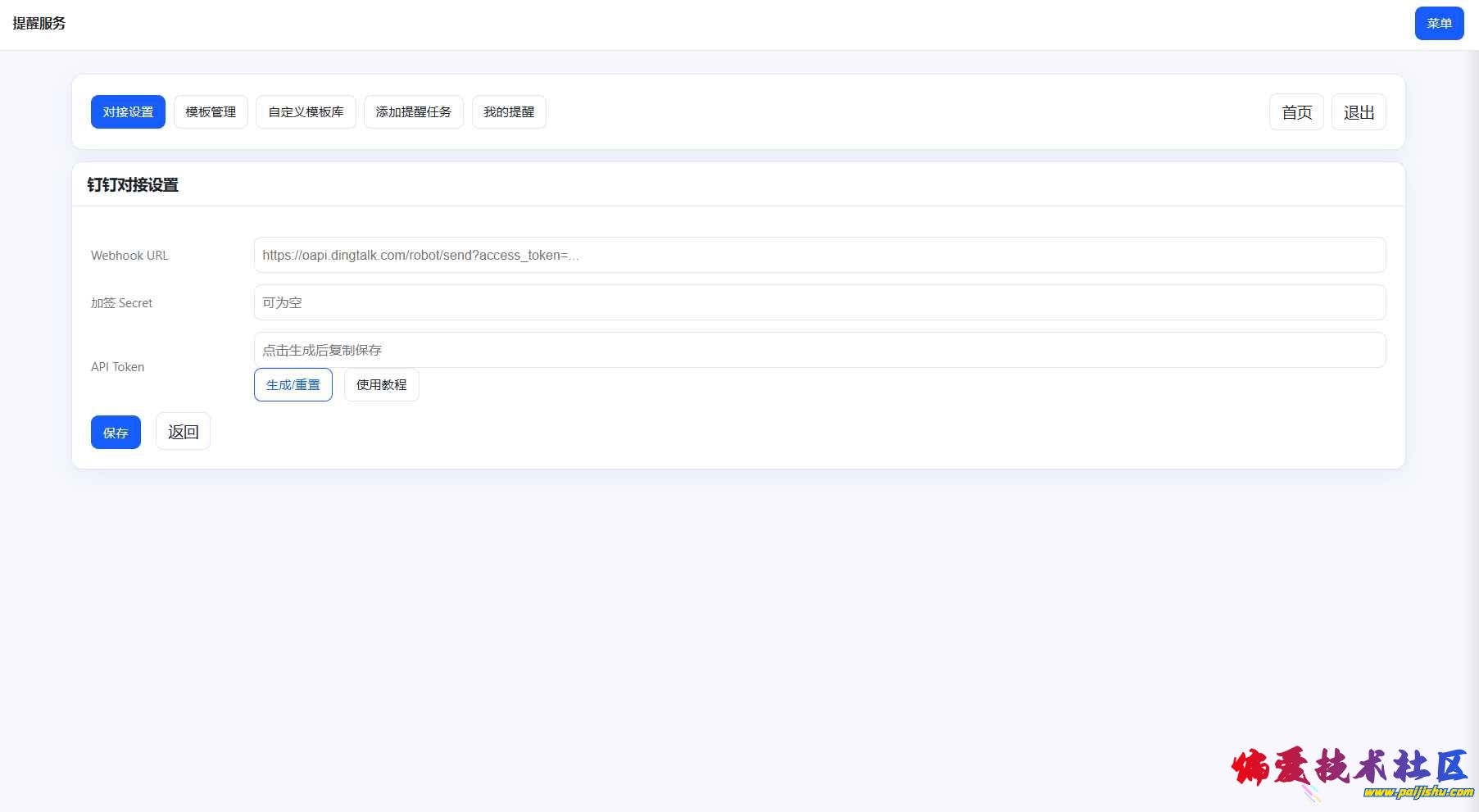Click the colorful 技术社区 watermark logo
The width and height of the screenshot is (1479, 812).
[1350, 772]
